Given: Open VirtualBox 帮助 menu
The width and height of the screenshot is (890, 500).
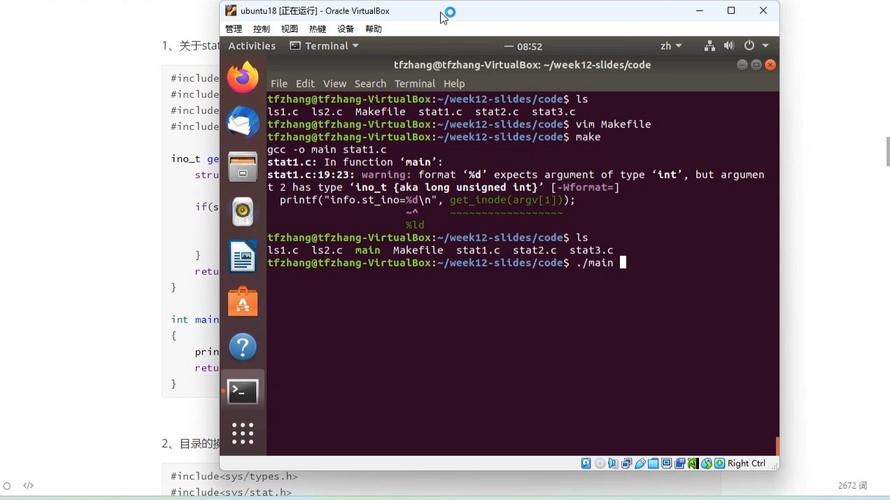Looking at the screenshot, I should (373, 29).
